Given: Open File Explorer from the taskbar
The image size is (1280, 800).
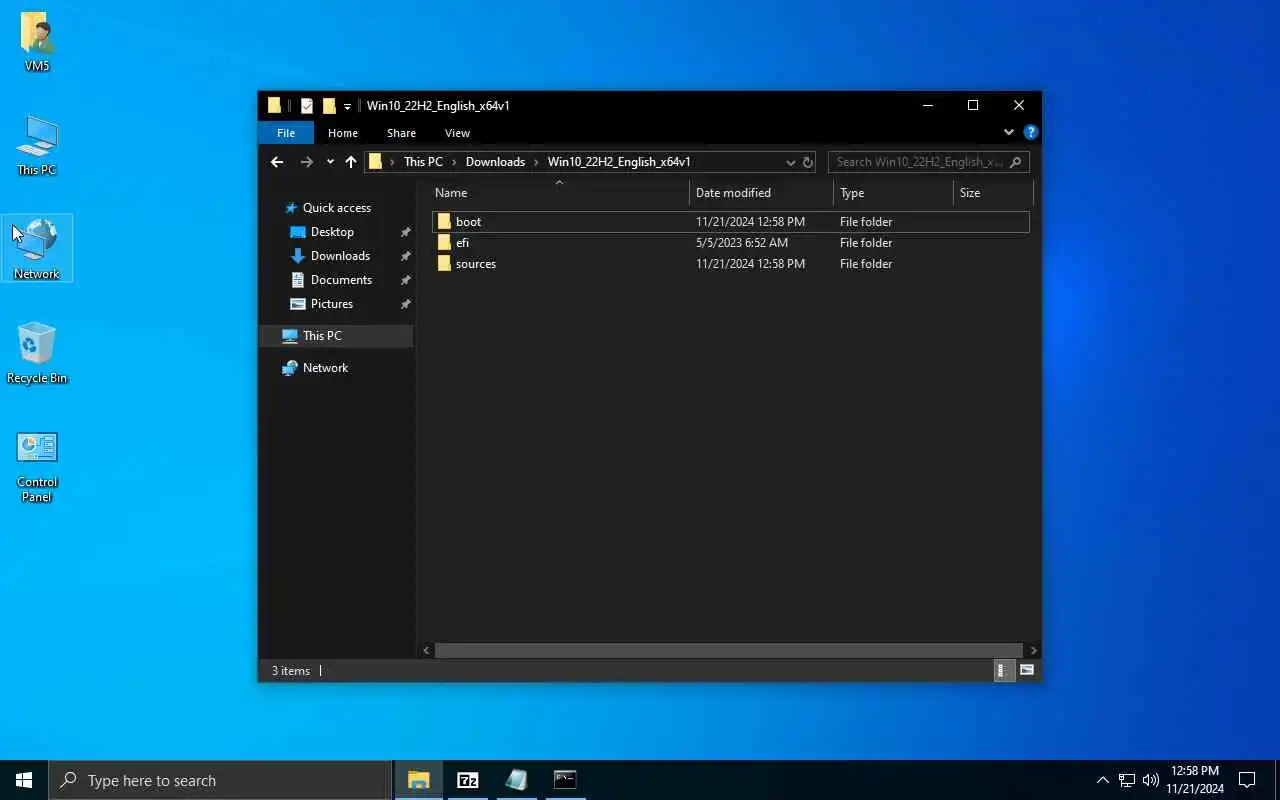Looking at the screenshot, I should point(418,780).
